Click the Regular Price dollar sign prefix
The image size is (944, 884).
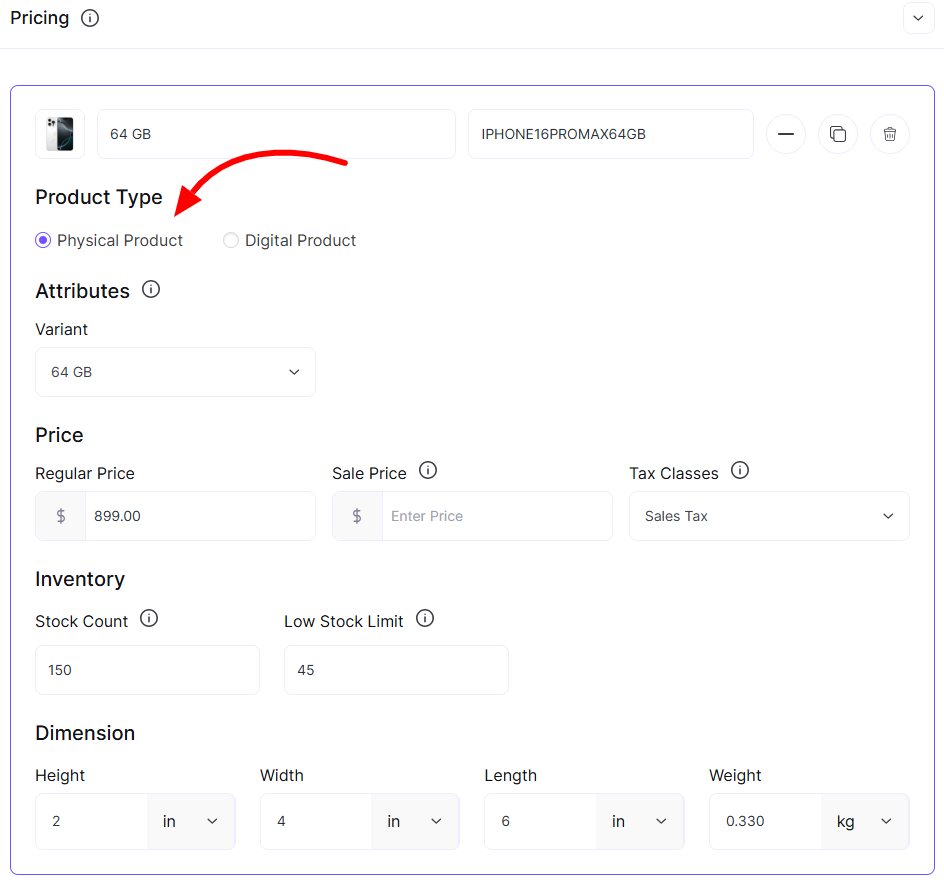click(61, 516)
